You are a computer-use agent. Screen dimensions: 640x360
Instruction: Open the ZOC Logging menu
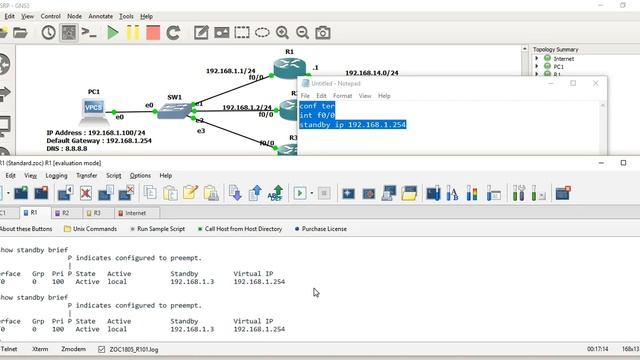tap(56, 176)
